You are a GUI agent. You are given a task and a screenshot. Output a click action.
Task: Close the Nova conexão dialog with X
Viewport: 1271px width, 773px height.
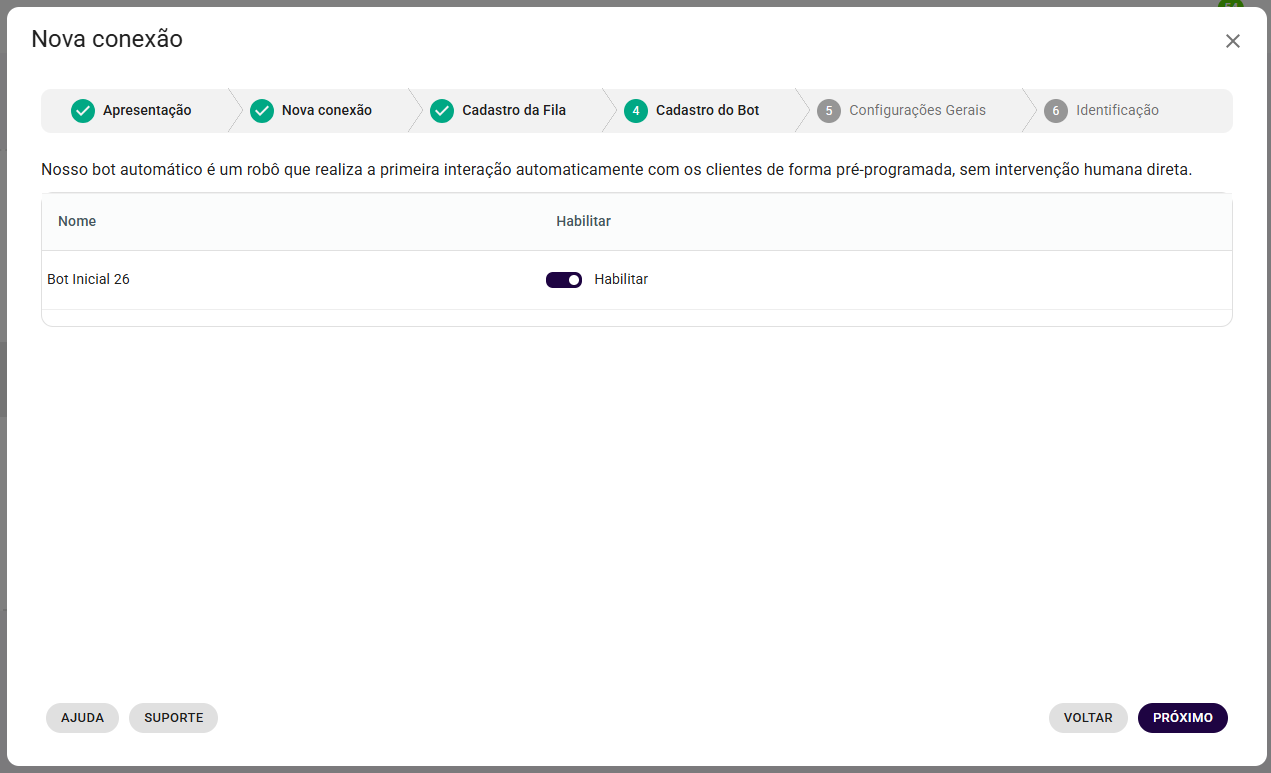[1232, 41]
